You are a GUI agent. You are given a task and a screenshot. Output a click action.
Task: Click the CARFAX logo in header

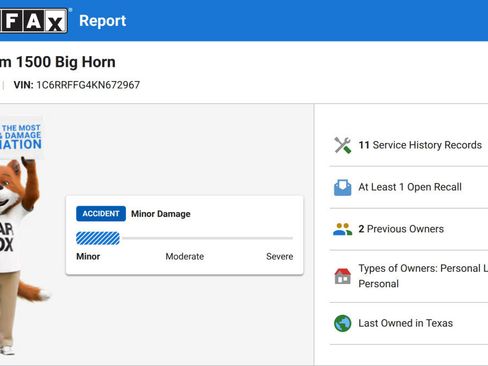(x=33, y=21)
